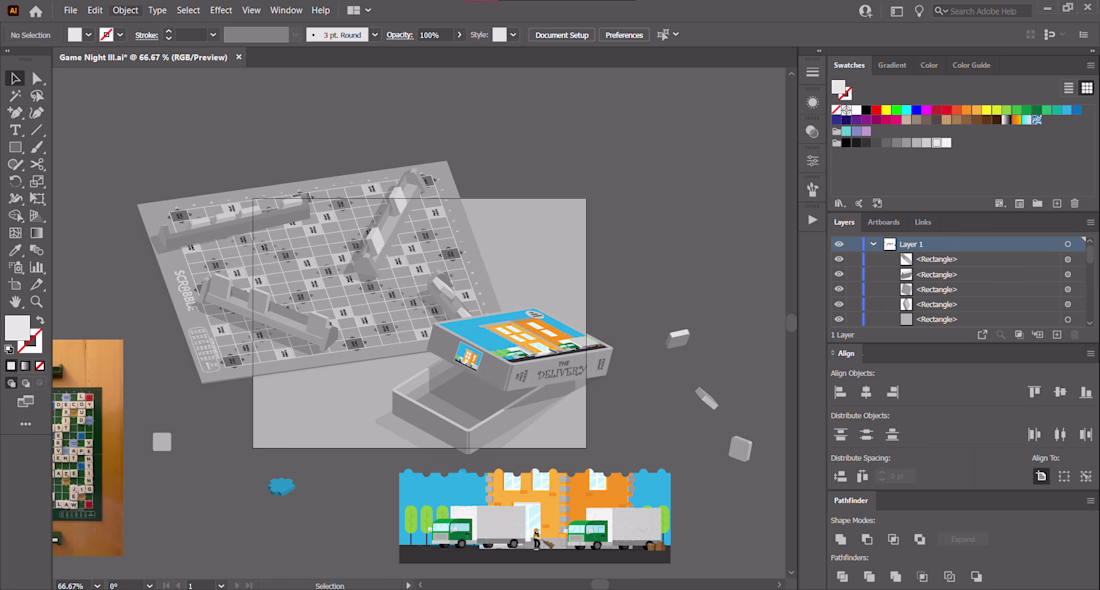
Task: Click the delivery truck illustration artwork
Action: [x=535, y=516]
